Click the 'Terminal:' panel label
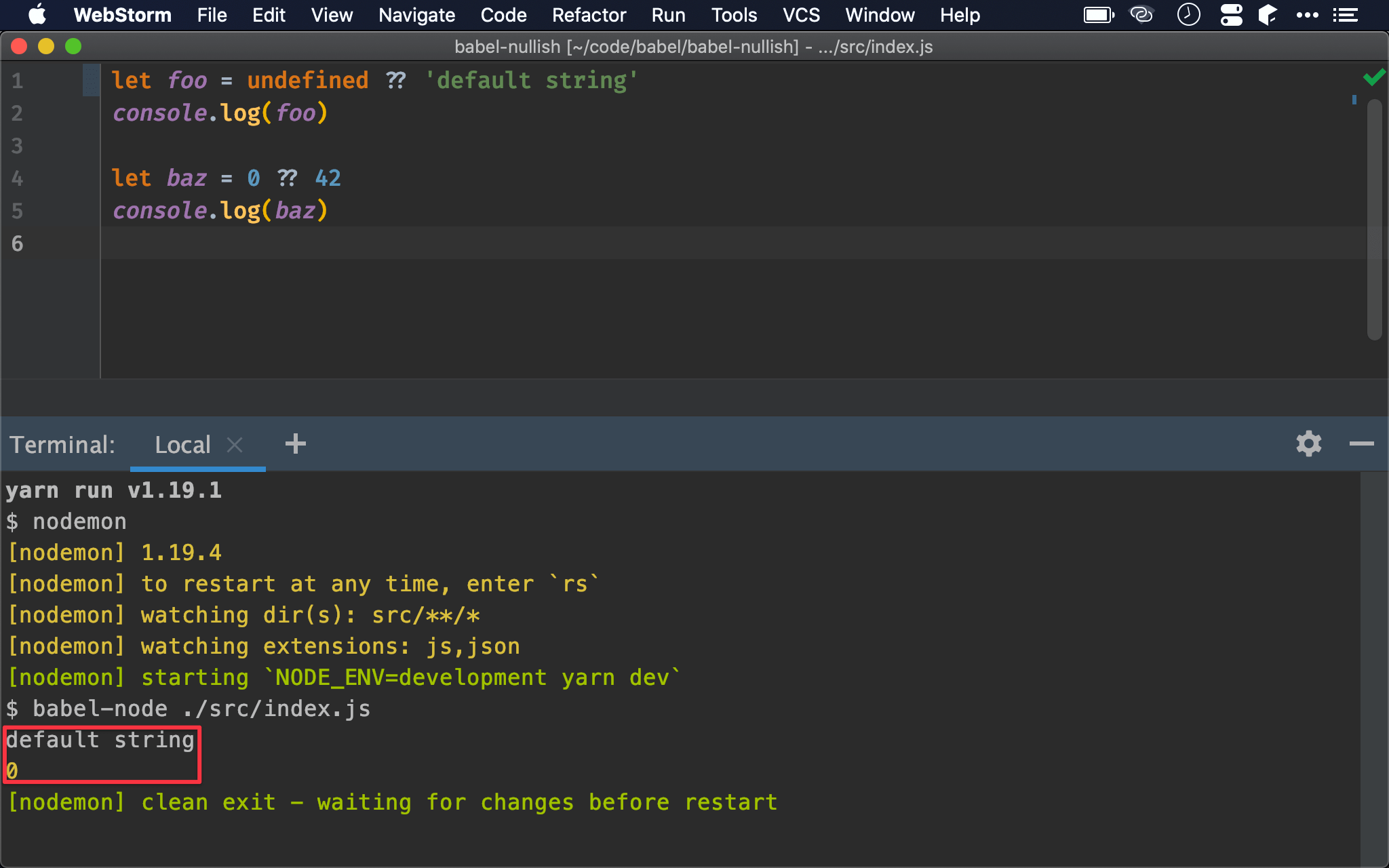Screen dimensions: 1389x868 click(62, 445)
